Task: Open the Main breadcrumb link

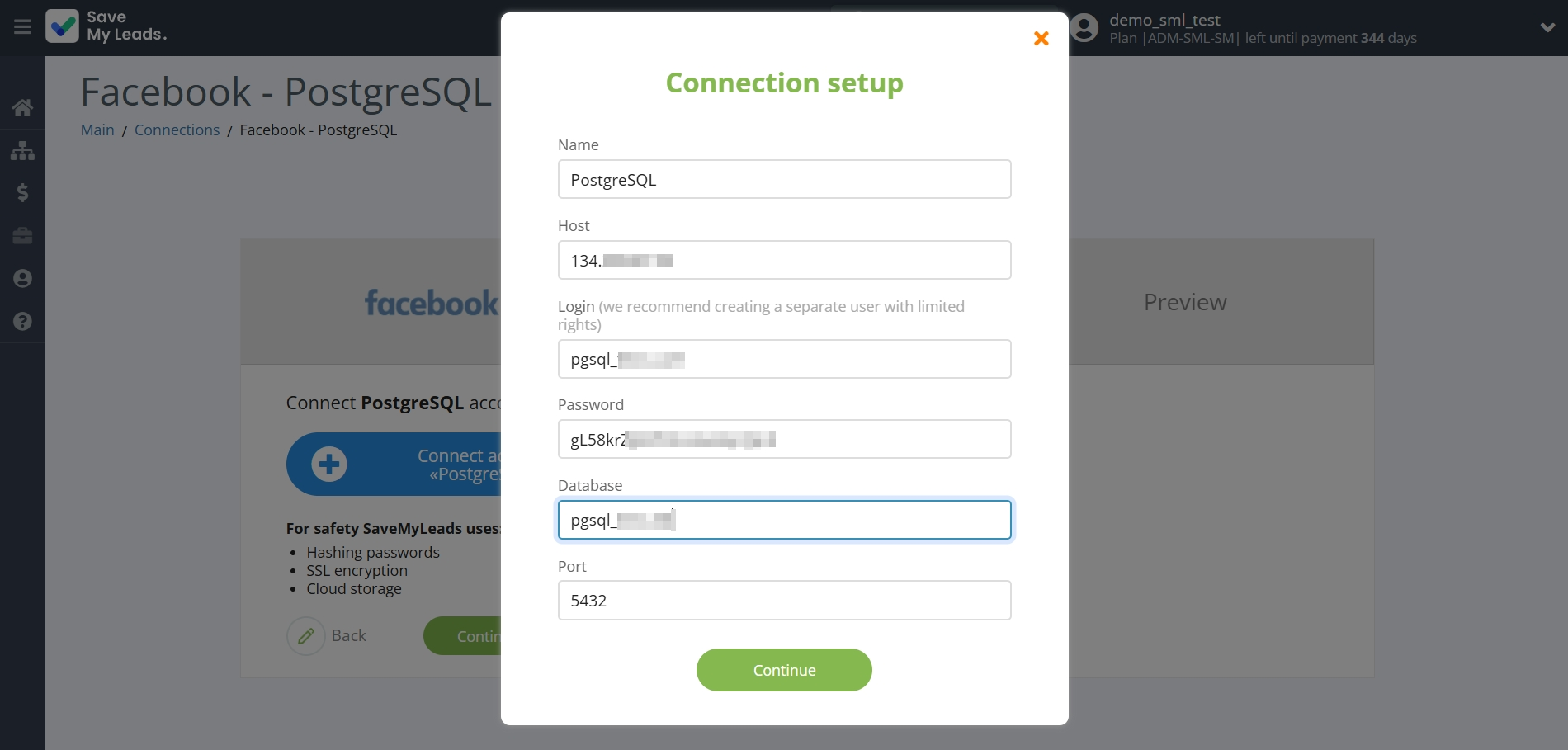Action: click(97, 130)
